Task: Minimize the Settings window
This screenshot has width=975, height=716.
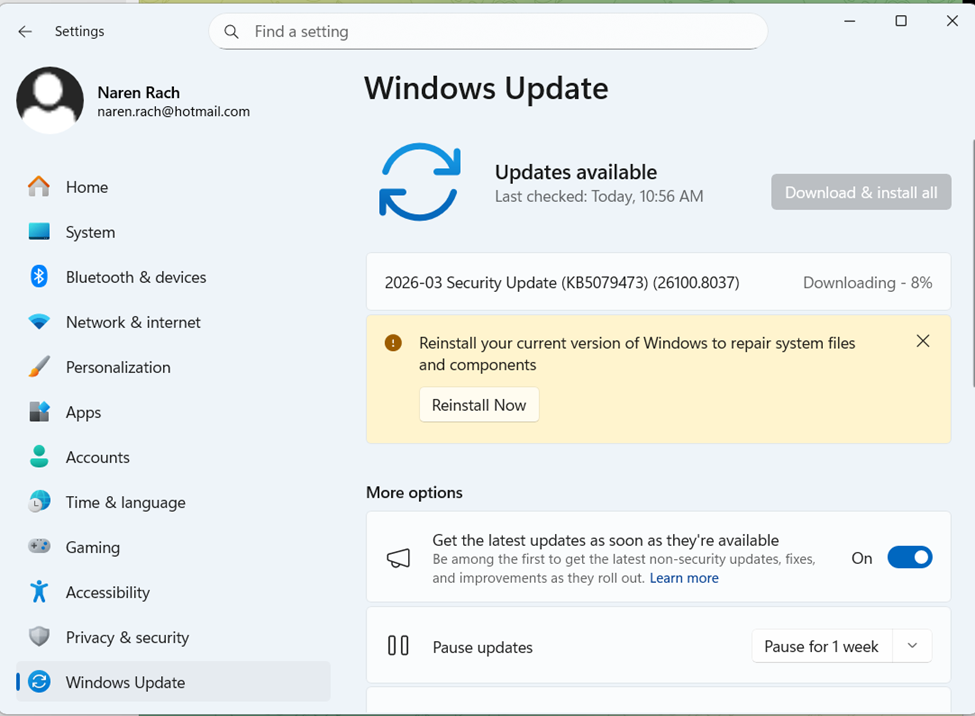Action: pyautogui.click(x=849, y=21)
